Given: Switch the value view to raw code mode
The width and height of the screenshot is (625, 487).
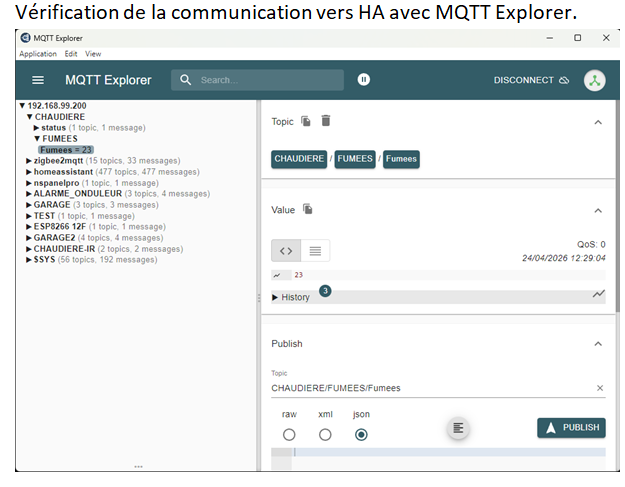Looking at the screenshot, I should tap(286, 251).
